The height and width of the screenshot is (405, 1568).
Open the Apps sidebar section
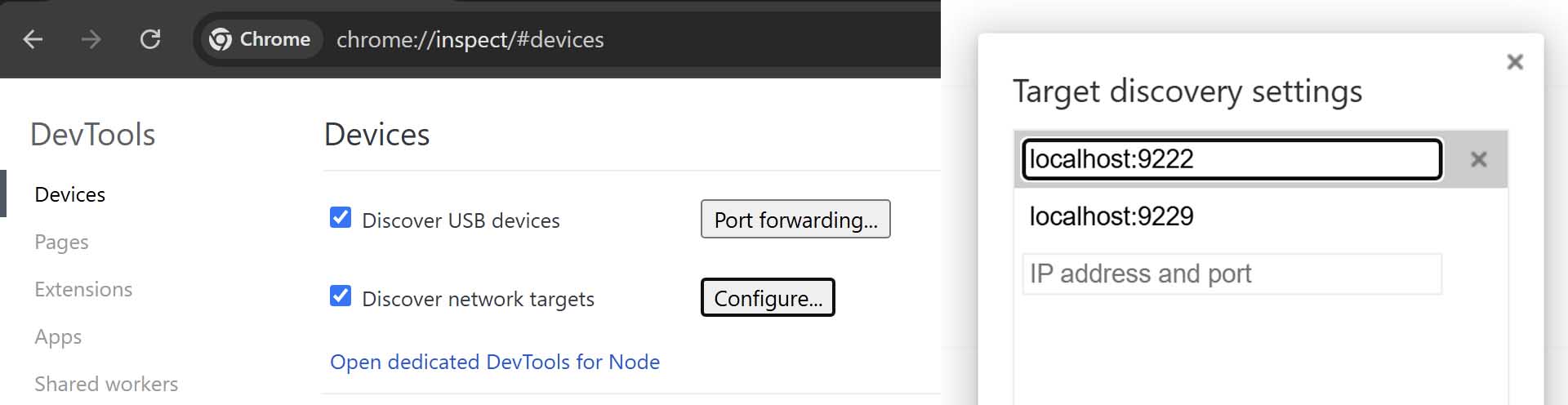tap(58, 336)
